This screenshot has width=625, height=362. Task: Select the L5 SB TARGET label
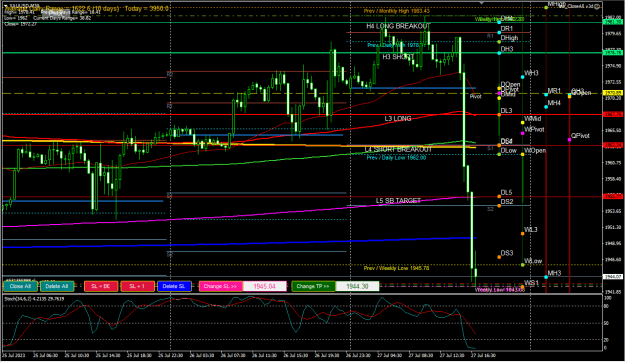pyautogui.click(x=398, y=201)
